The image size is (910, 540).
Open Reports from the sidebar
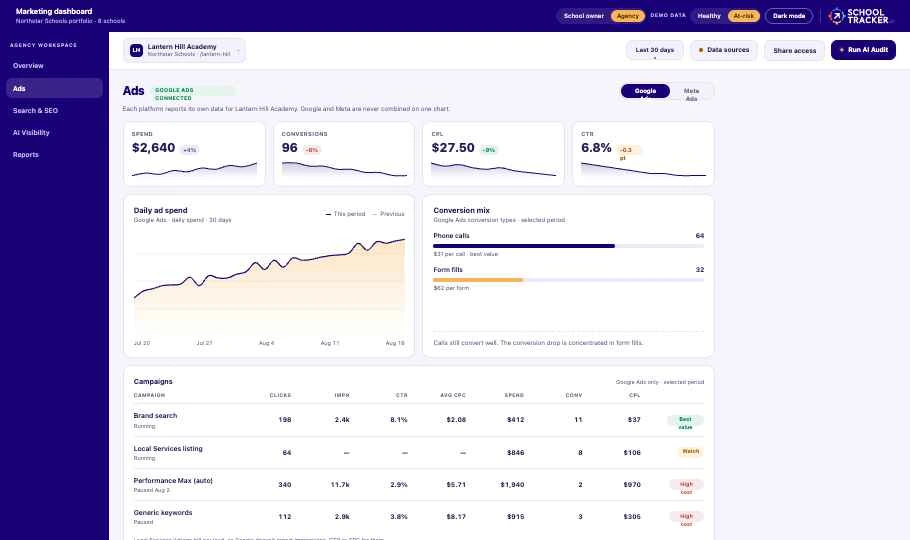coord(55,154)
